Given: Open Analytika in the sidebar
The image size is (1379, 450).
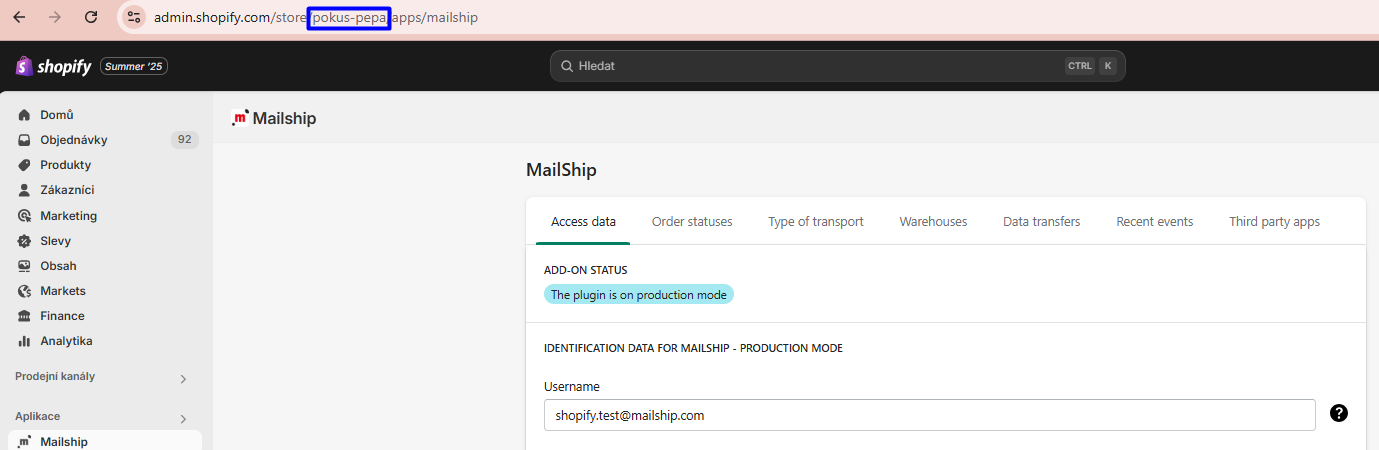Looking at the screenshot, I should pyautogui.click(x=66, y=341).
